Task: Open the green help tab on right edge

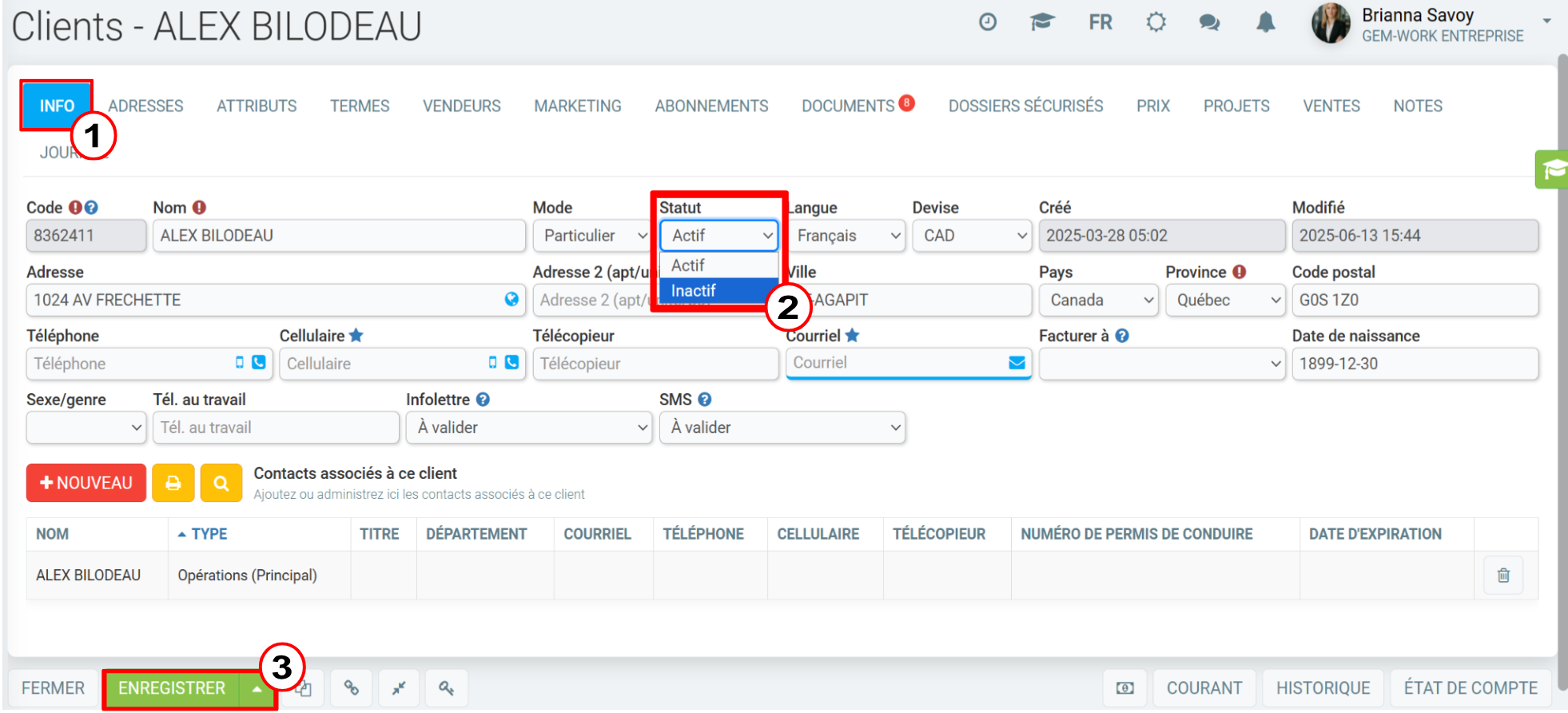Action: click(1552, 169)
